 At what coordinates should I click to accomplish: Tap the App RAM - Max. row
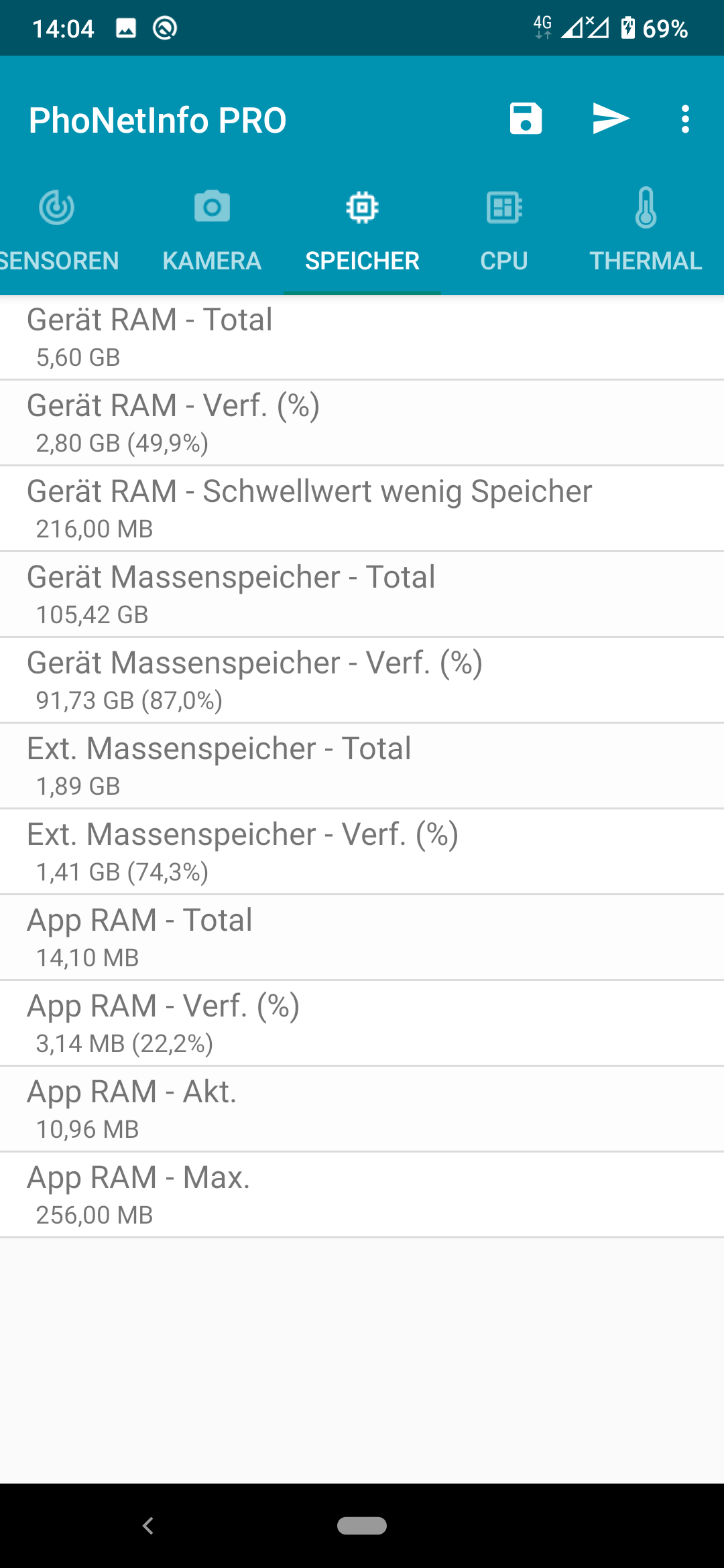click(362, 1195)
